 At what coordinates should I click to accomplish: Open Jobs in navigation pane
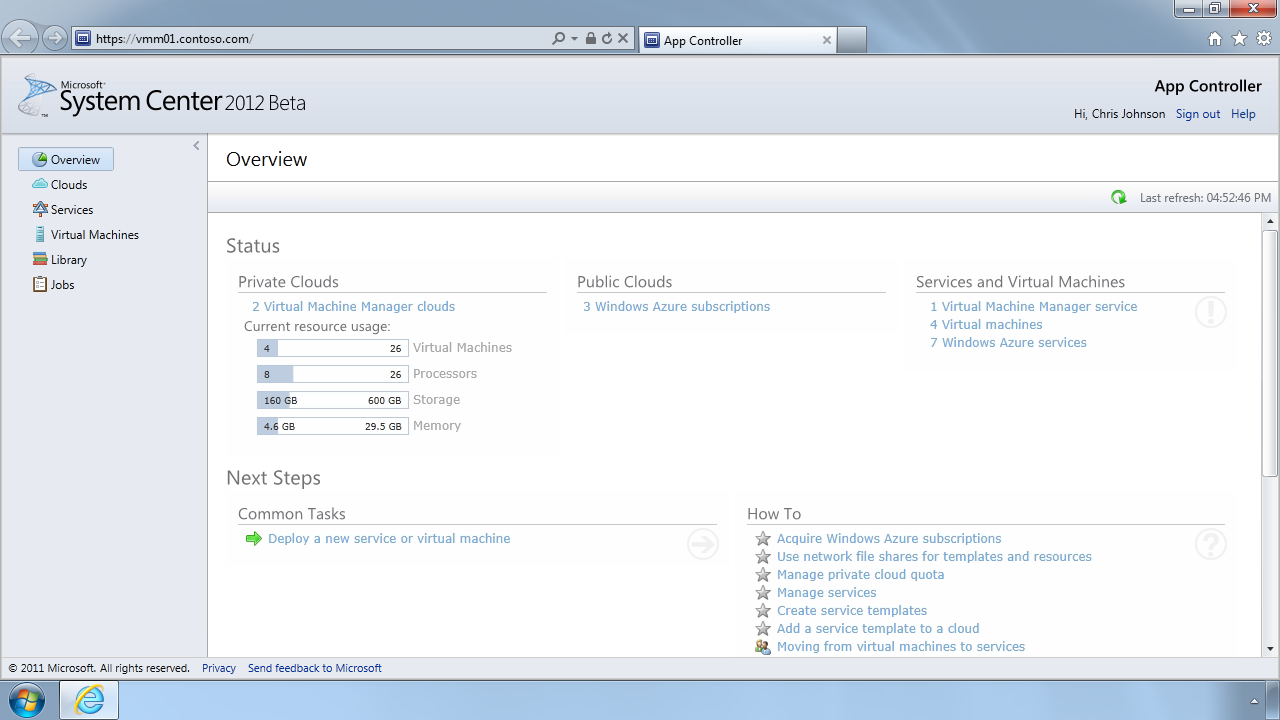[54, 284]
